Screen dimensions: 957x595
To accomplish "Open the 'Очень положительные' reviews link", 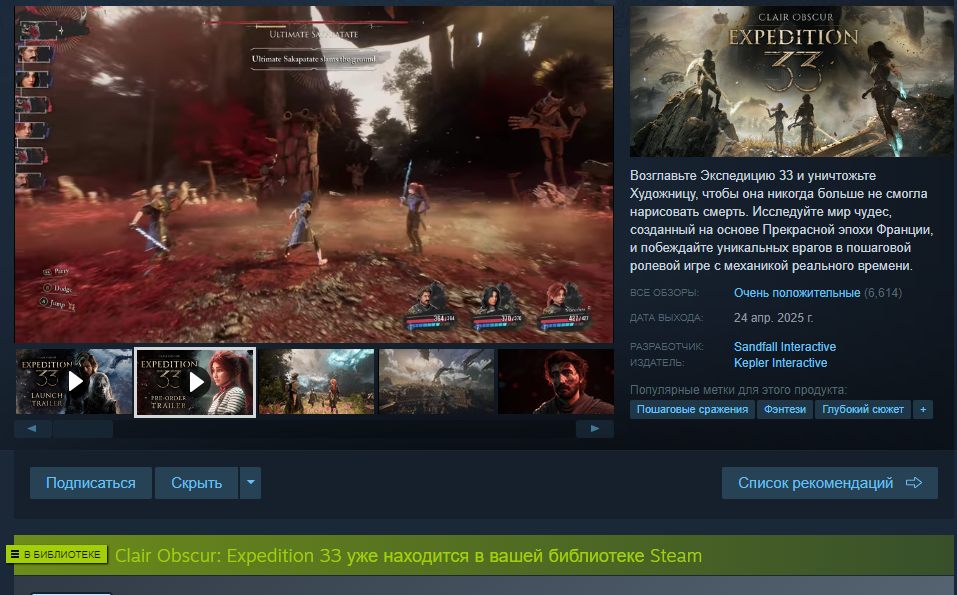I will click(x=796, y=293).
